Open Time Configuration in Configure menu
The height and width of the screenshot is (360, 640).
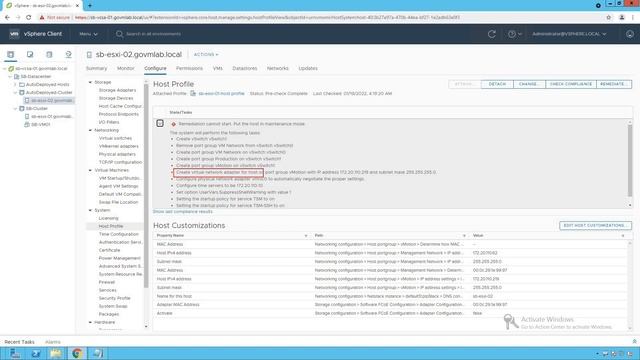coord(119,234)
